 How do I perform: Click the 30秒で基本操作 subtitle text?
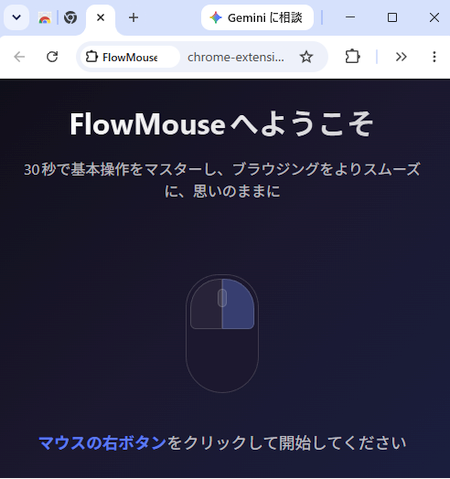pyautogui.click(x=222, y=180)
